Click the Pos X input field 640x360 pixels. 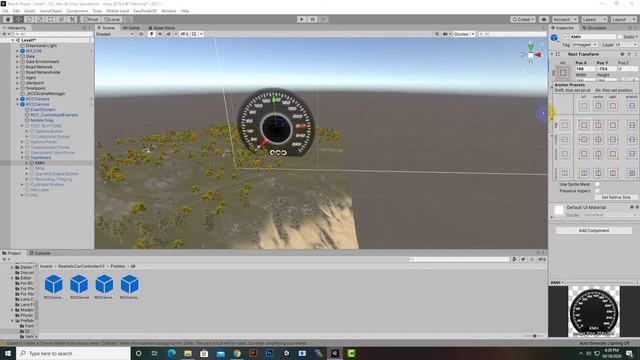(x=585, y=69)
